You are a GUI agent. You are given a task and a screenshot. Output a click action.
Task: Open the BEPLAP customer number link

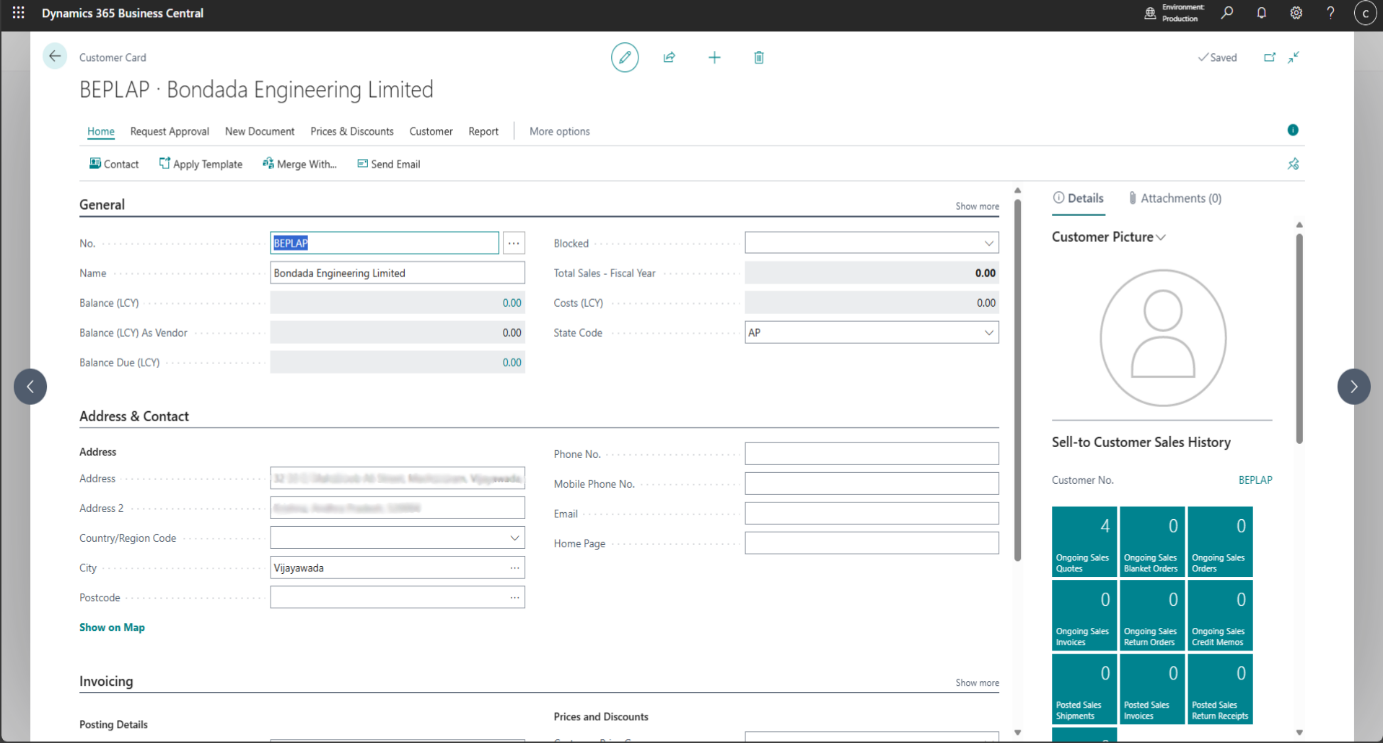(1255, 480)
